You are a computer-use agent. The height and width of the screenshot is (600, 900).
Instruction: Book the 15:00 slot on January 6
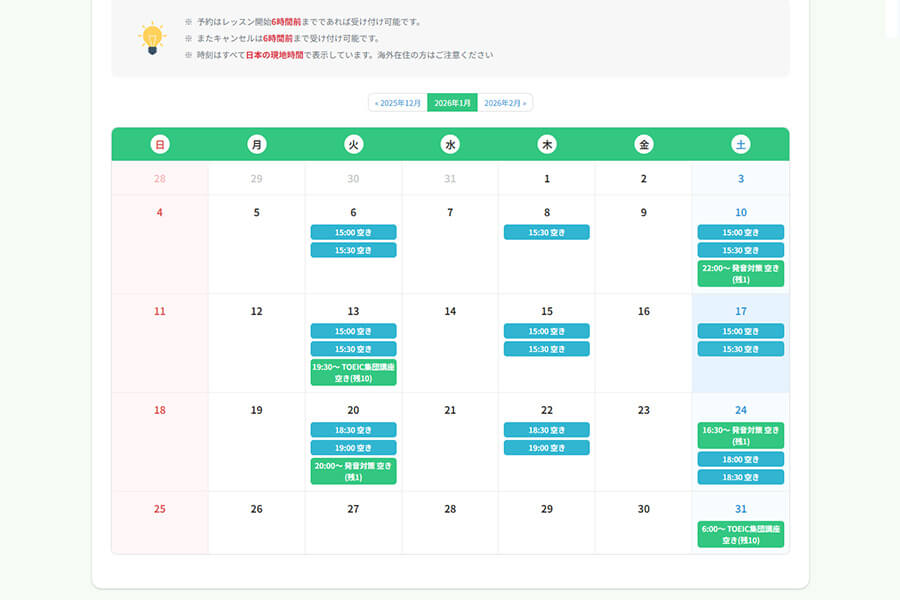[x=353, y=232]
